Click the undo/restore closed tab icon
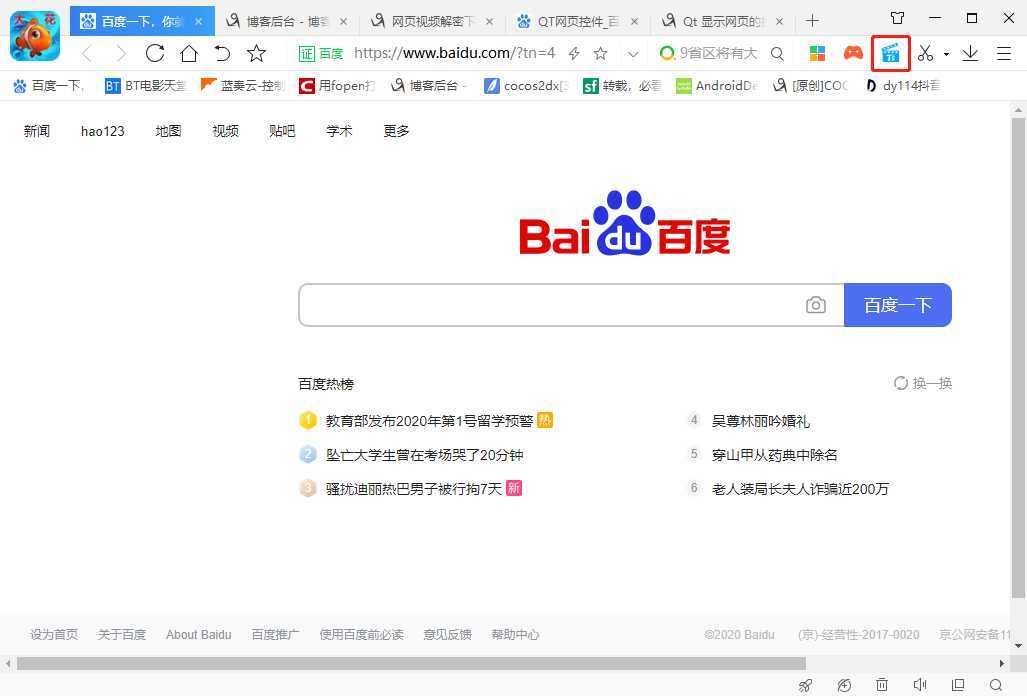Image resolution: width=1027 pixels, height=696 pixels. 223,53
